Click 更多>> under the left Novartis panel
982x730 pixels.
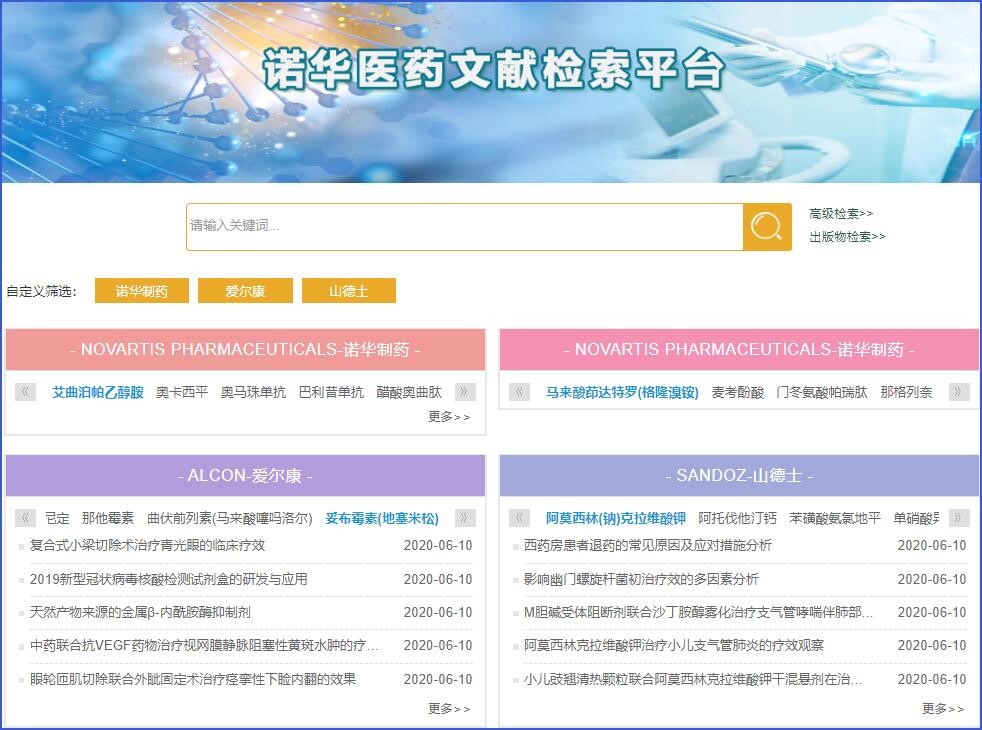coord(449,416)
